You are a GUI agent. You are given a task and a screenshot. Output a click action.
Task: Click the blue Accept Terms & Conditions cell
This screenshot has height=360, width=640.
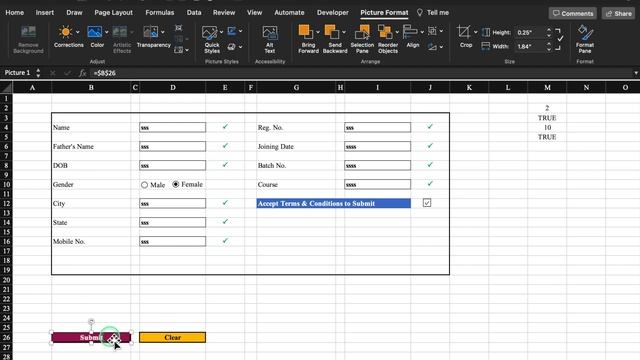(x=333, y=203)
